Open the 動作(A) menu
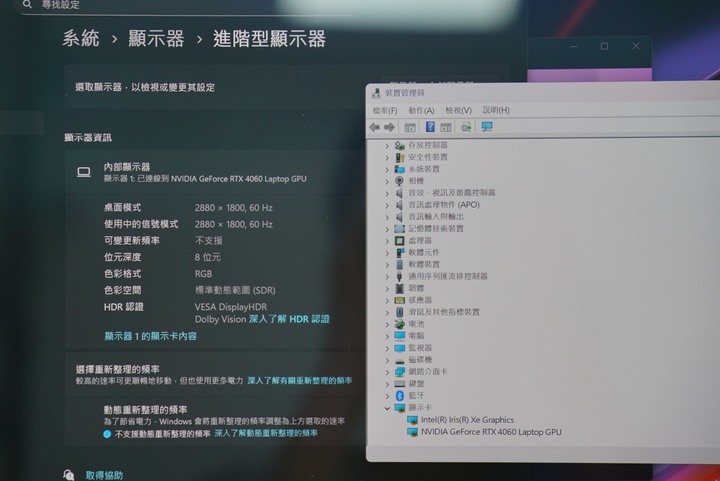Screen dimensions: 720x481 coord(421,110)
